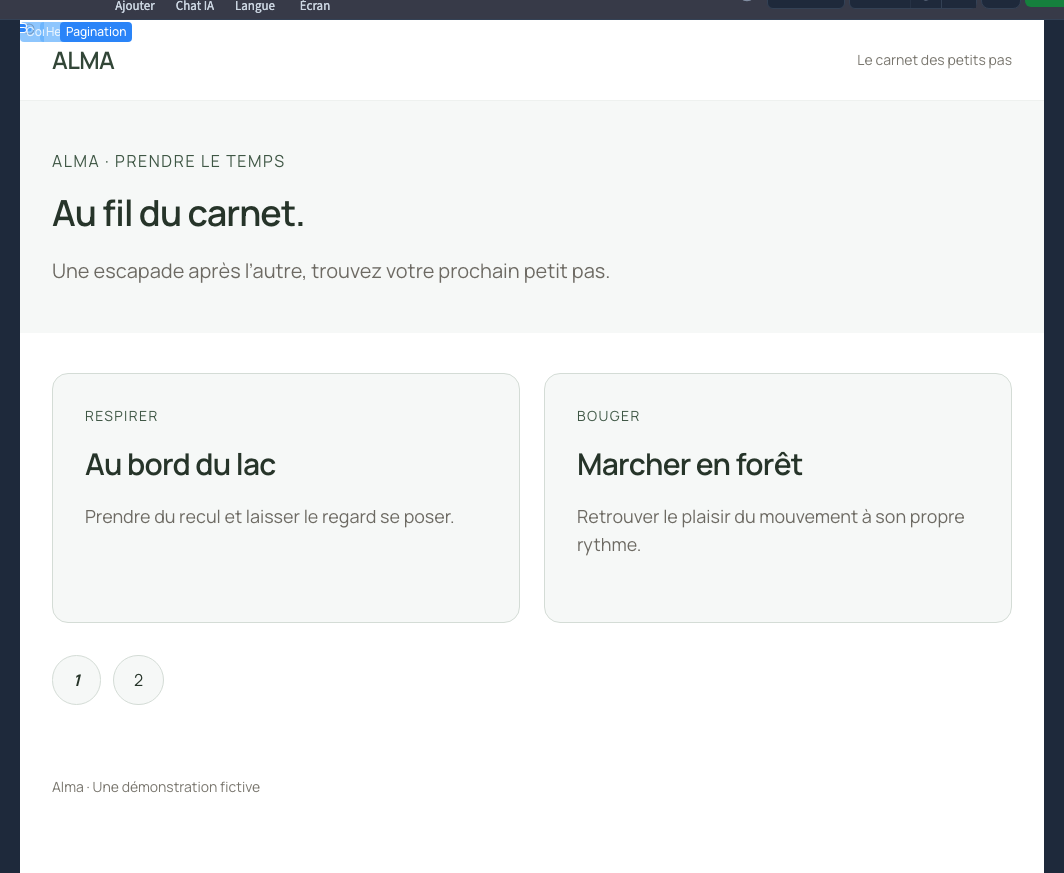Click the ALMA site logo
Image resolution: width=1064 pixels, height=873 pixels.
83,61
